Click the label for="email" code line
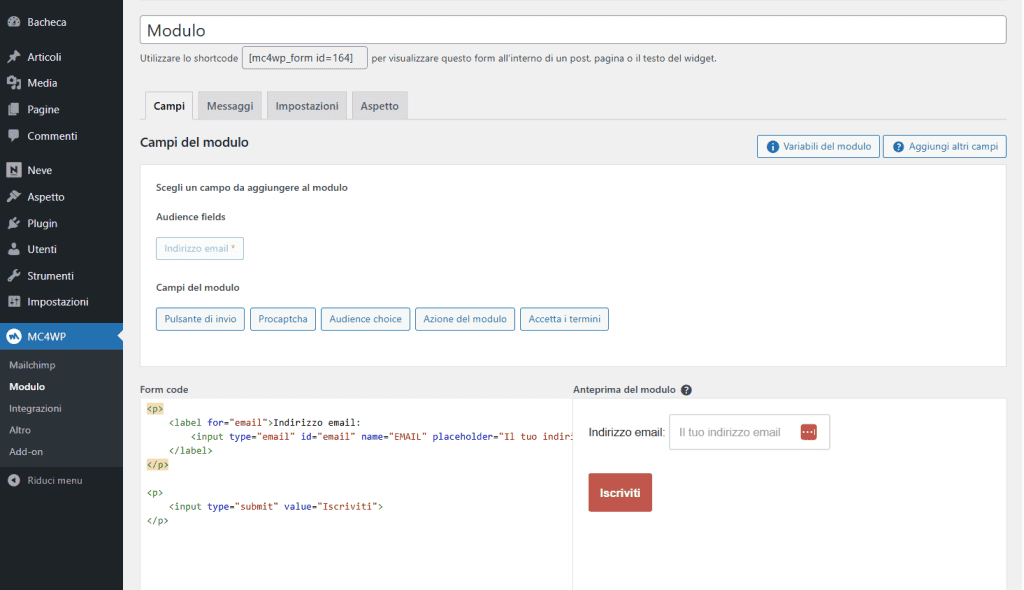The width and height of the screenshot is (1024, 590). click(264, 423)
